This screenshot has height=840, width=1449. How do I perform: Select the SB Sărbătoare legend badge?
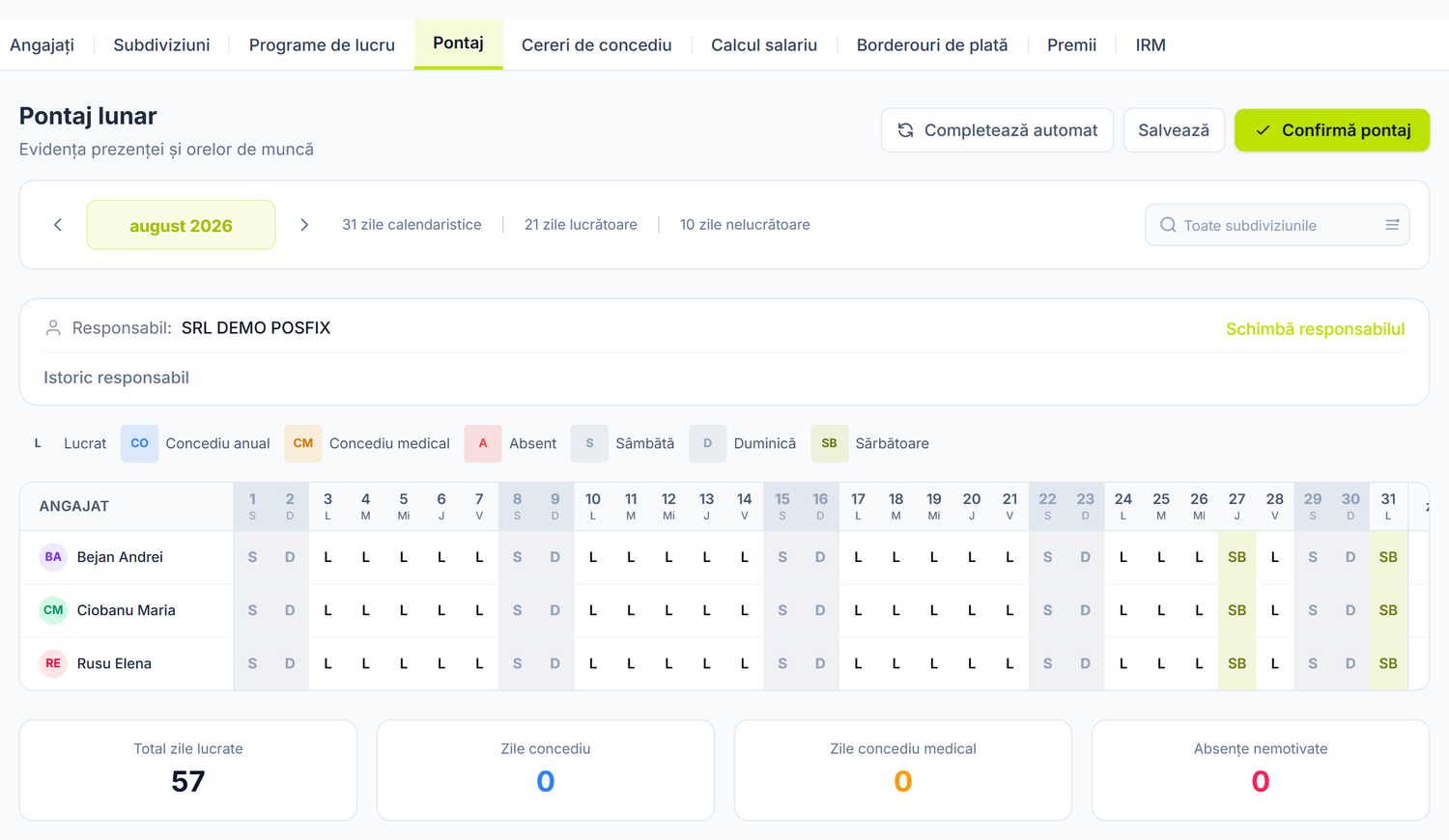click(829, 443)
